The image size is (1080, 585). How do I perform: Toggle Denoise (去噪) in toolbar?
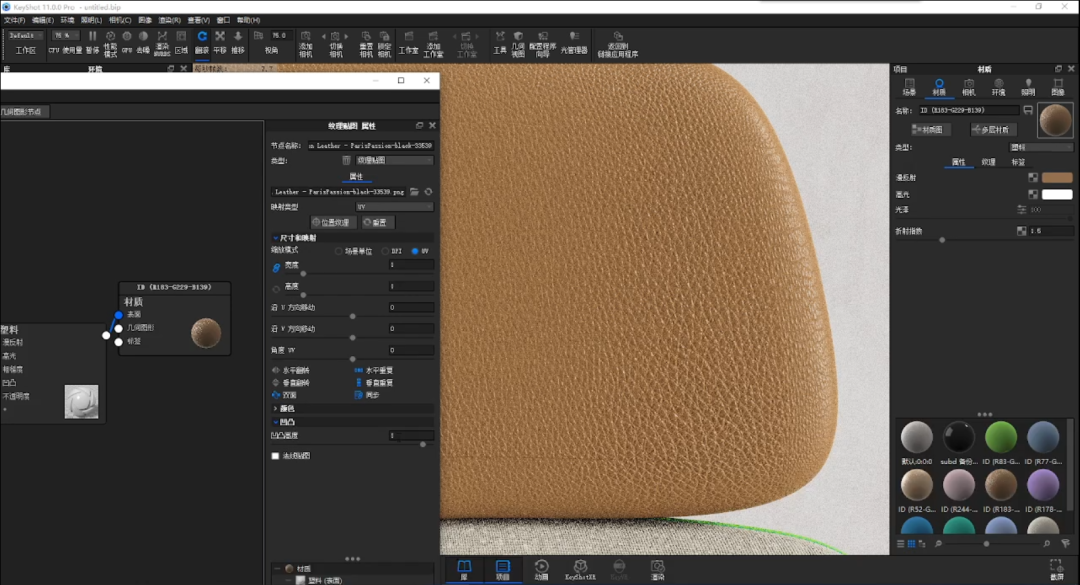(x=143, y=42)
